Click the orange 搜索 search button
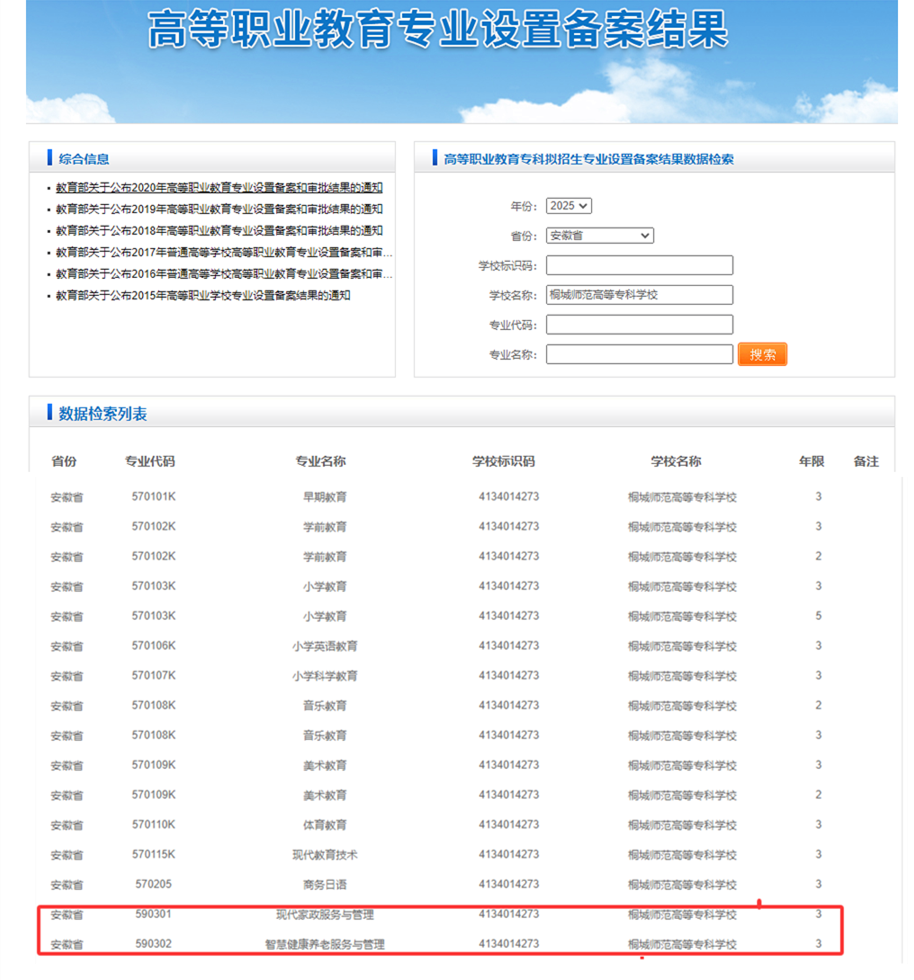 pyautogui.click(x=762, y=355)
